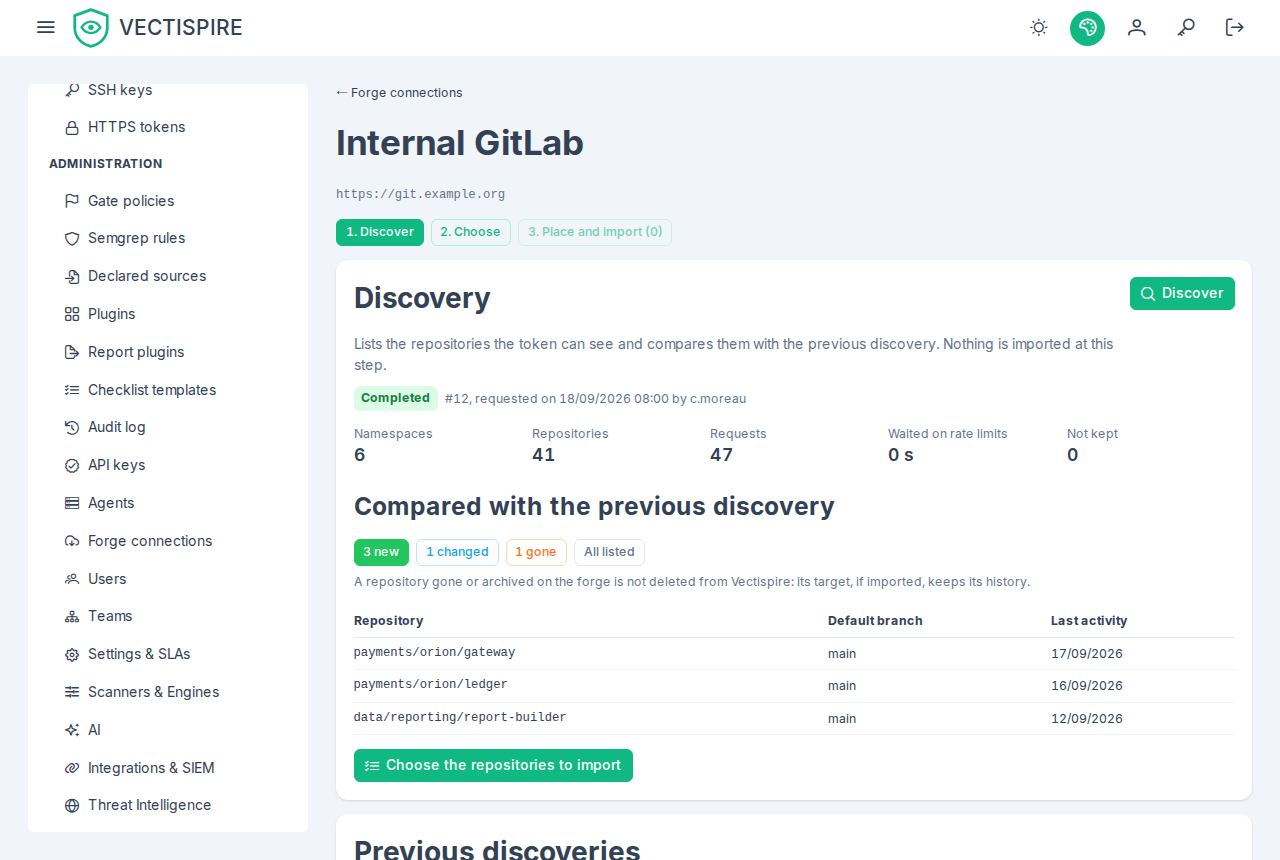Open the hamburger navigation menu
This screenshot has width=1280, height=860.
pos(46,27)
